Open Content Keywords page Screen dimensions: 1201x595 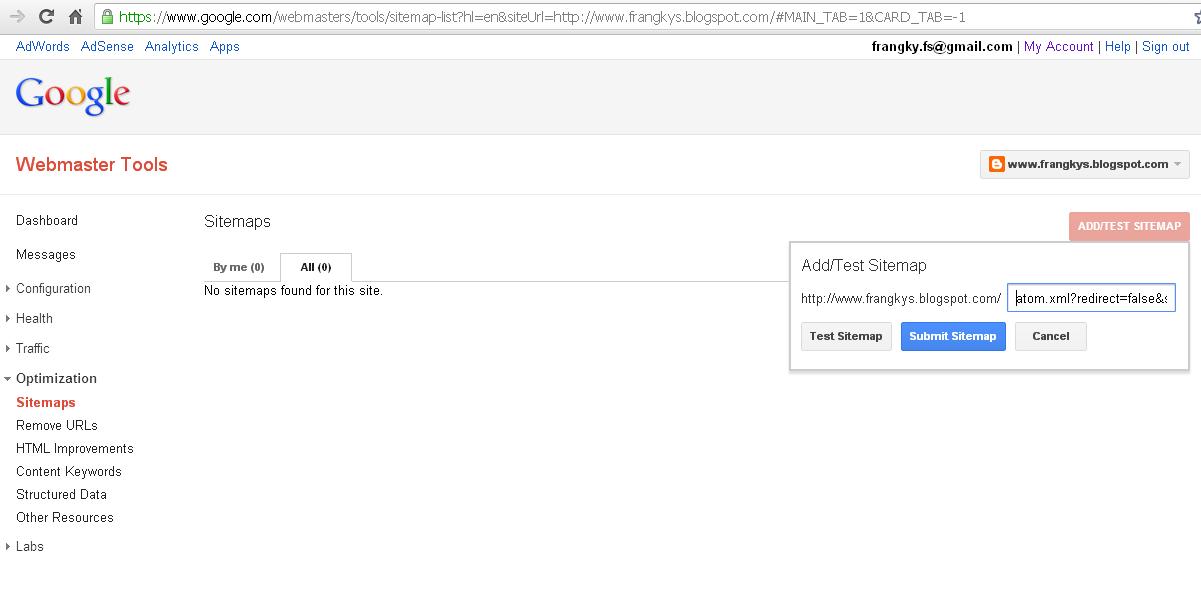[x=69, y=471]
